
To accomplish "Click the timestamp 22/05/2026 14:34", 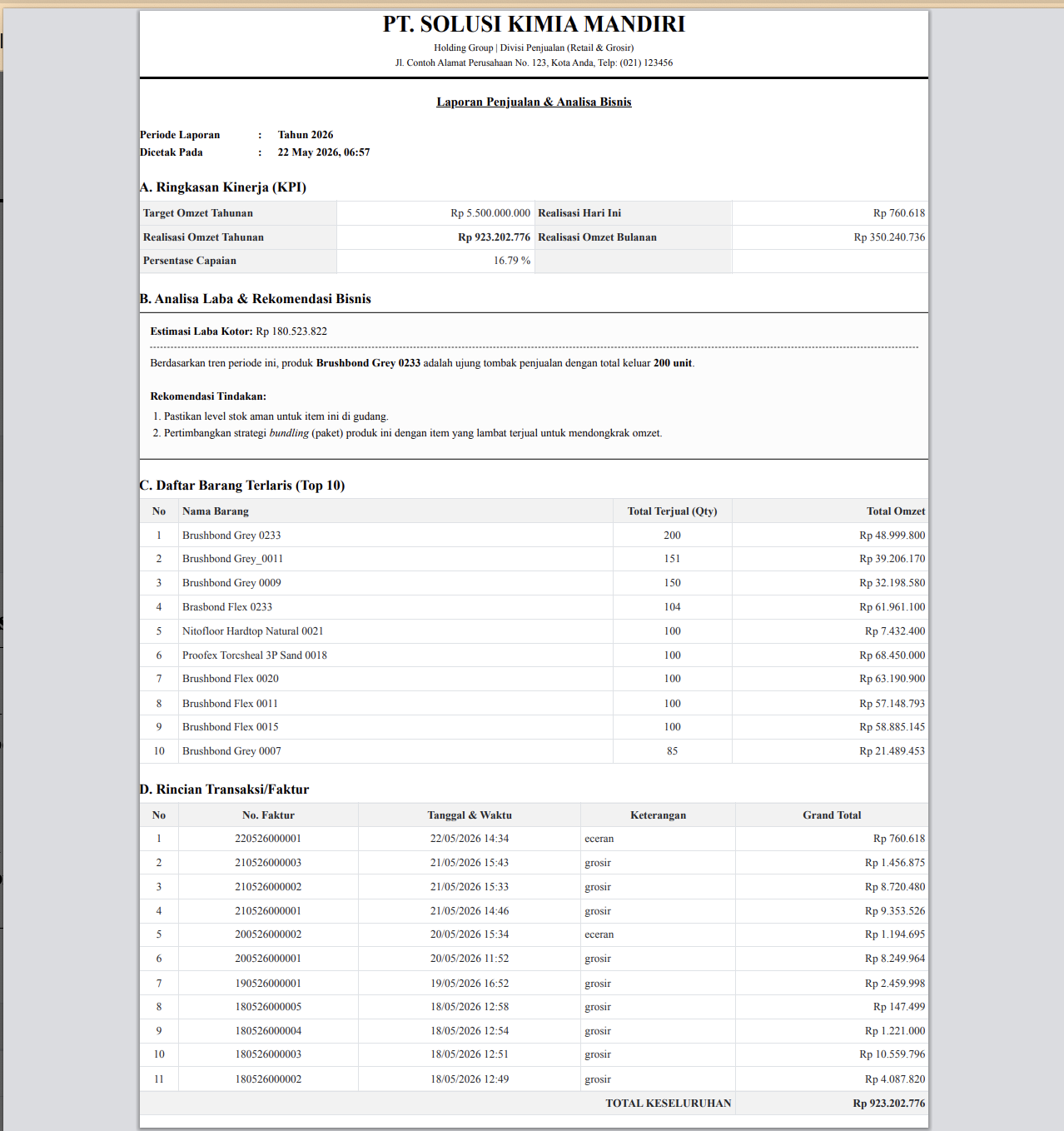I will 470,839.
